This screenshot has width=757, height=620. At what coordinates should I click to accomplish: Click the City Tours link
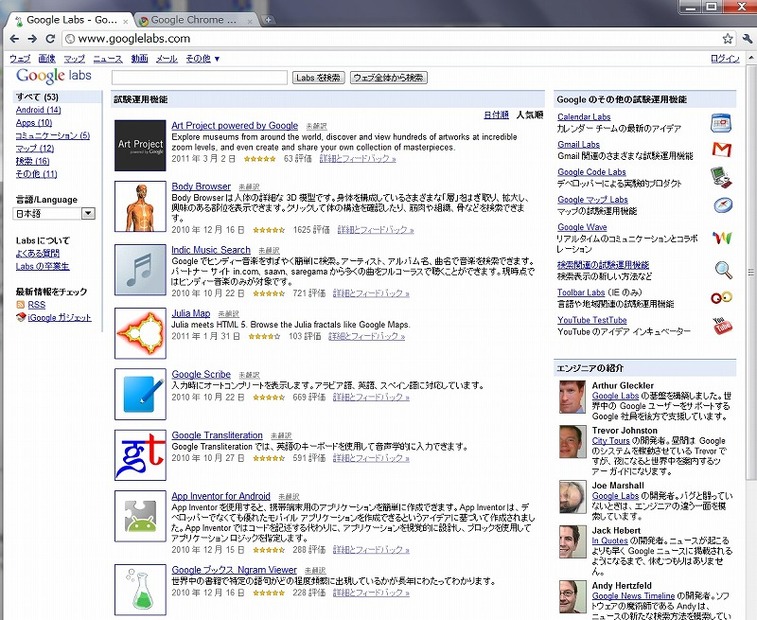coord(611,441)
